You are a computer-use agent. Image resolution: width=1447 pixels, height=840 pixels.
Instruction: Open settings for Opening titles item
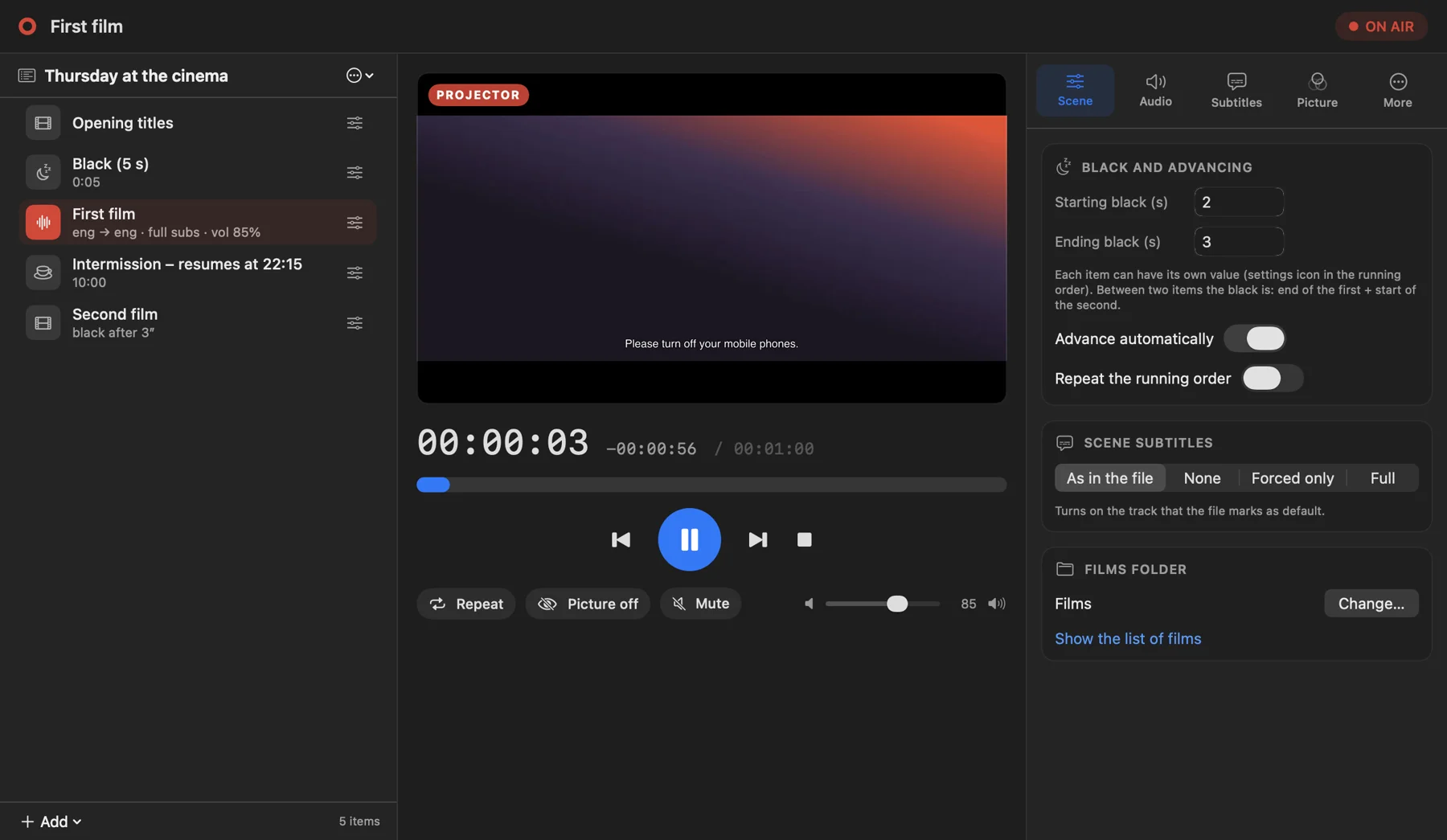click(x=355, y=123)
